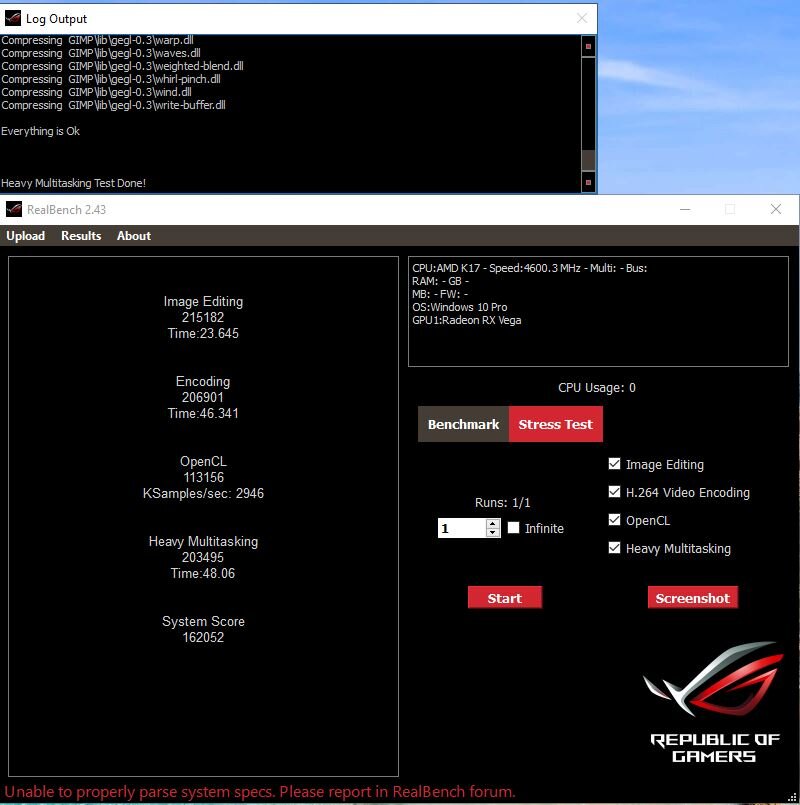The image size is (800, 805).
Task: Take a Screenshot of results
Action: pos(693,598)
